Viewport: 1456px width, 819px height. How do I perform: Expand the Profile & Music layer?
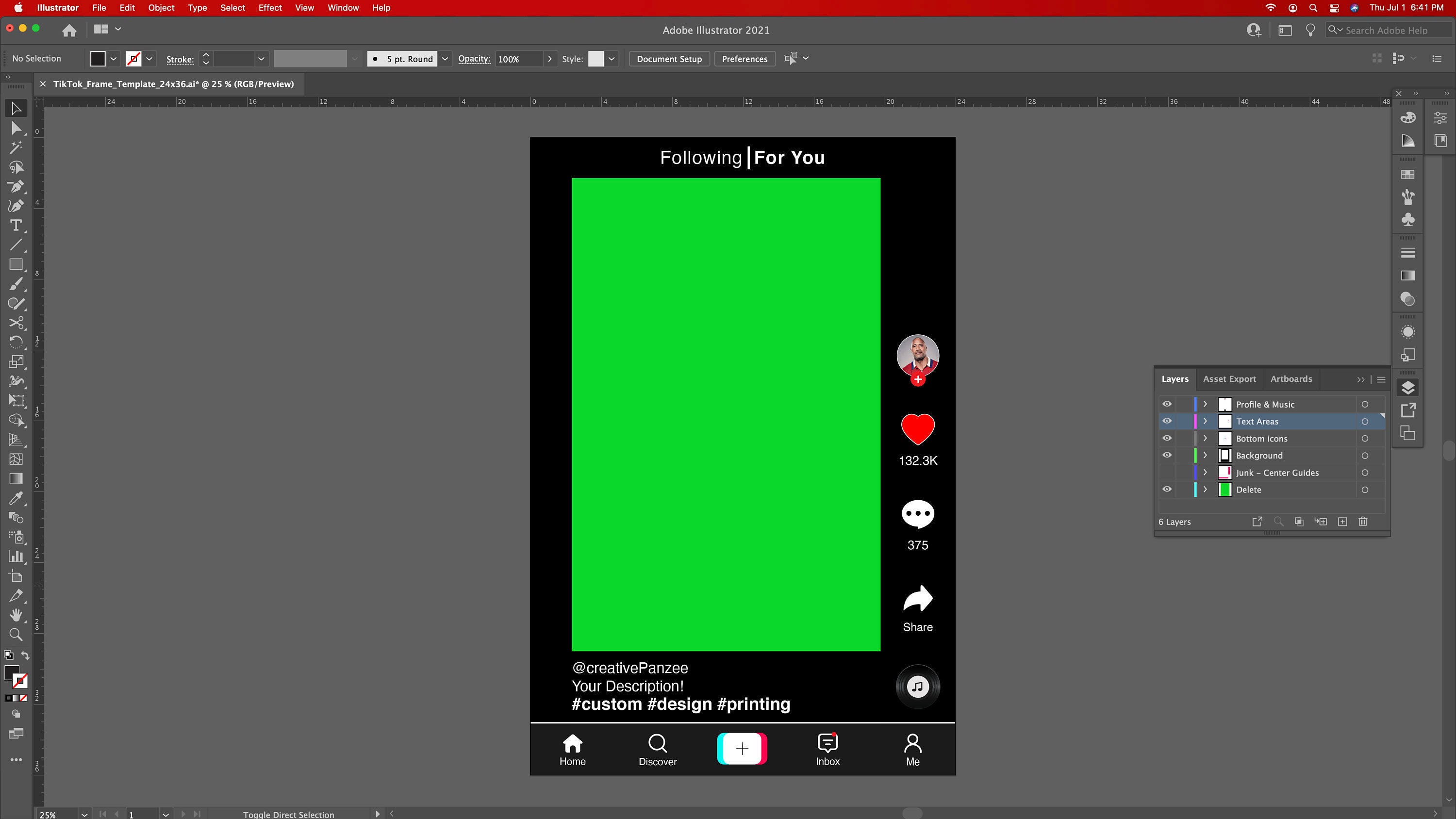point(1206,404)
